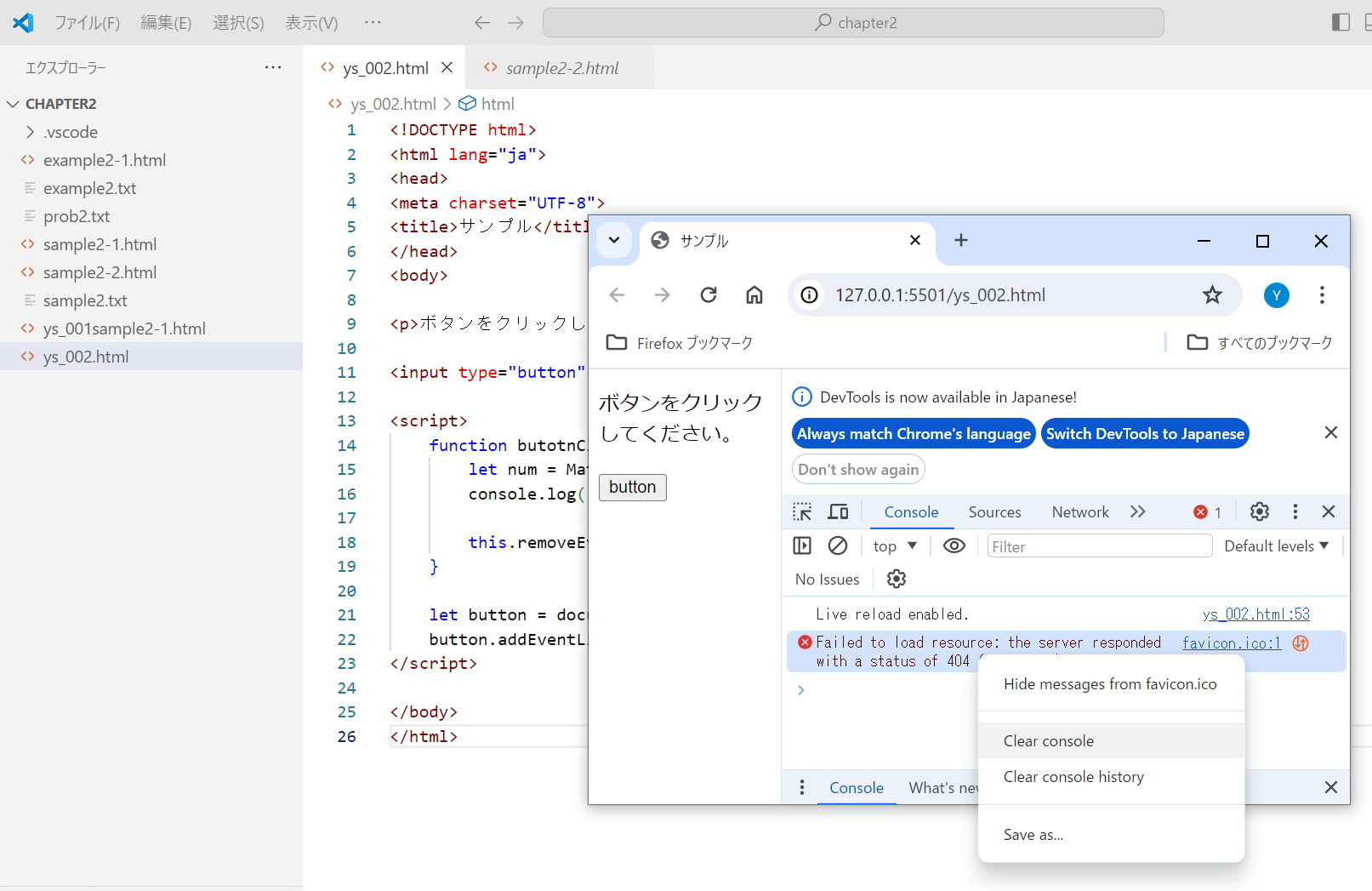Collapse the CHAPTER2 folder section
The height and width of the screenshot is (891, 1372).
(60, 104)
